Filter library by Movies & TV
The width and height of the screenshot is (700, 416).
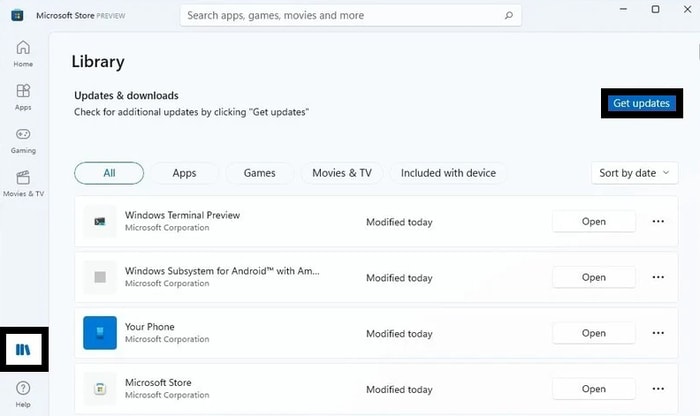point(341,173)
